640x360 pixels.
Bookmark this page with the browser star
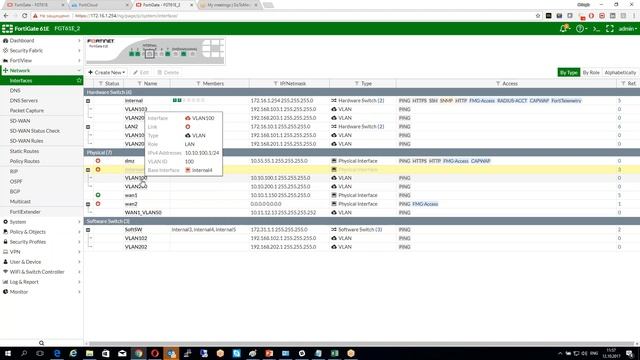pos(538,16)
